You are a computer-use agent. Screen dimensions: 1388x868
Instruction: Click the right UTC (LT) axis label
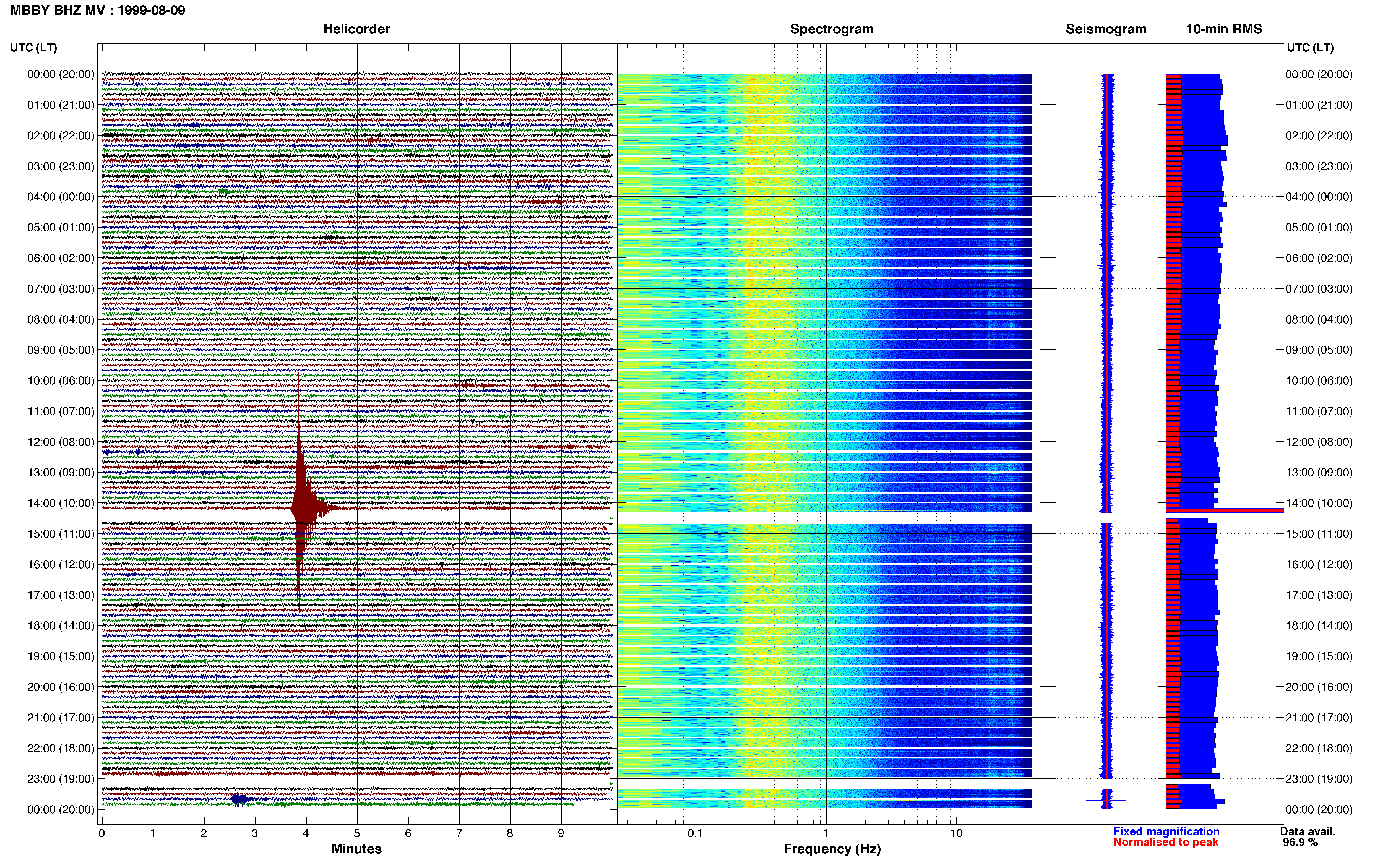pyautogui.click(x=1310, y=48)
